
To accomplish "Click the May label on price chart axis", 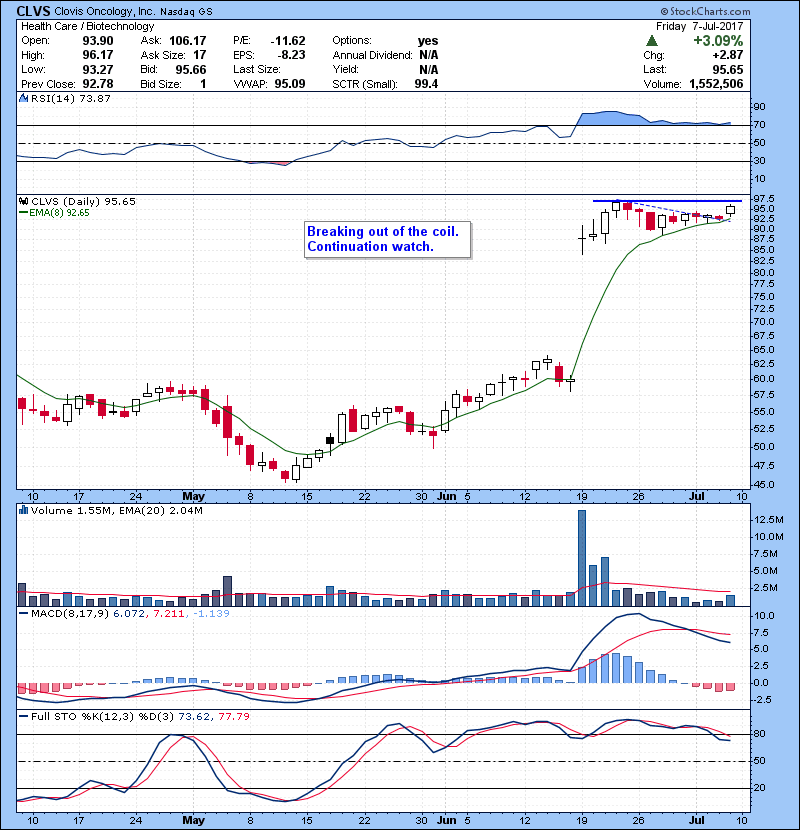I will 193,497.
